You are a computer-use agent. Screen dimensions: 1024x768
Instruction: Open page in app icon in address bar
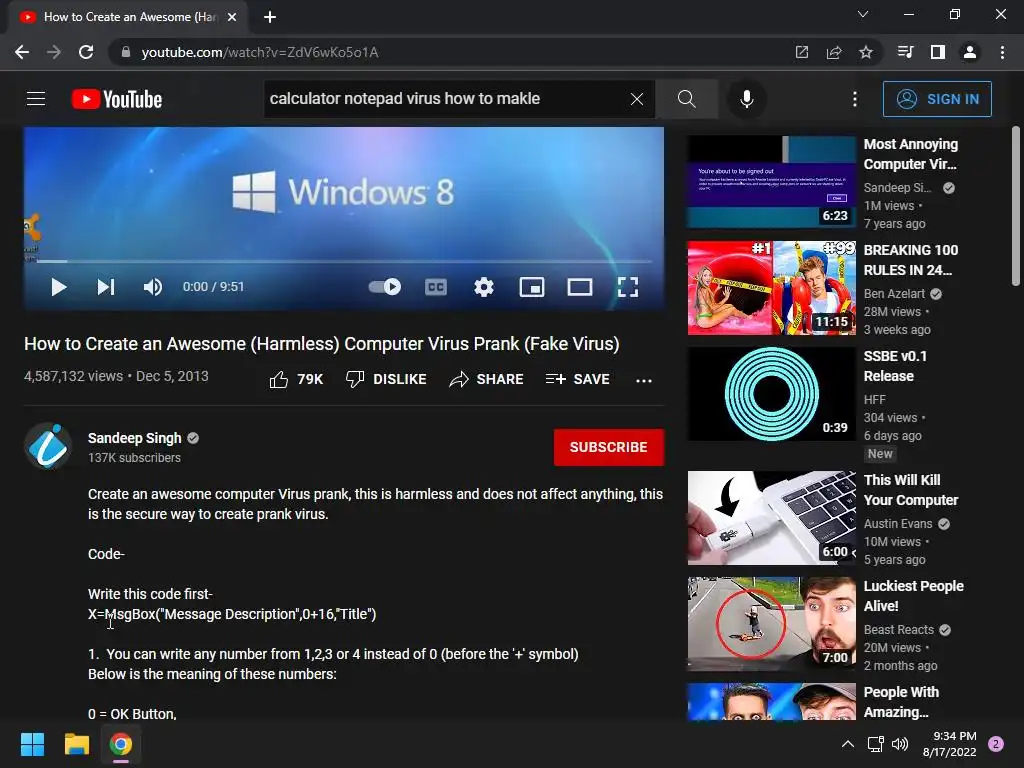pyautogui.click(x=801, y=52)
